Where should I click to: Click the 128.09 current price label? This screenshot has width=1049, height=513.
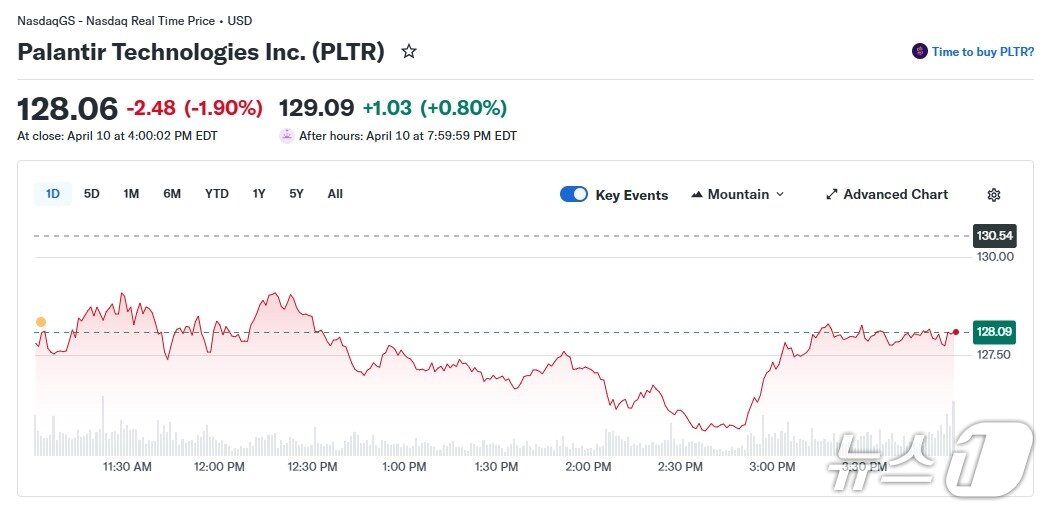(993, 332)
